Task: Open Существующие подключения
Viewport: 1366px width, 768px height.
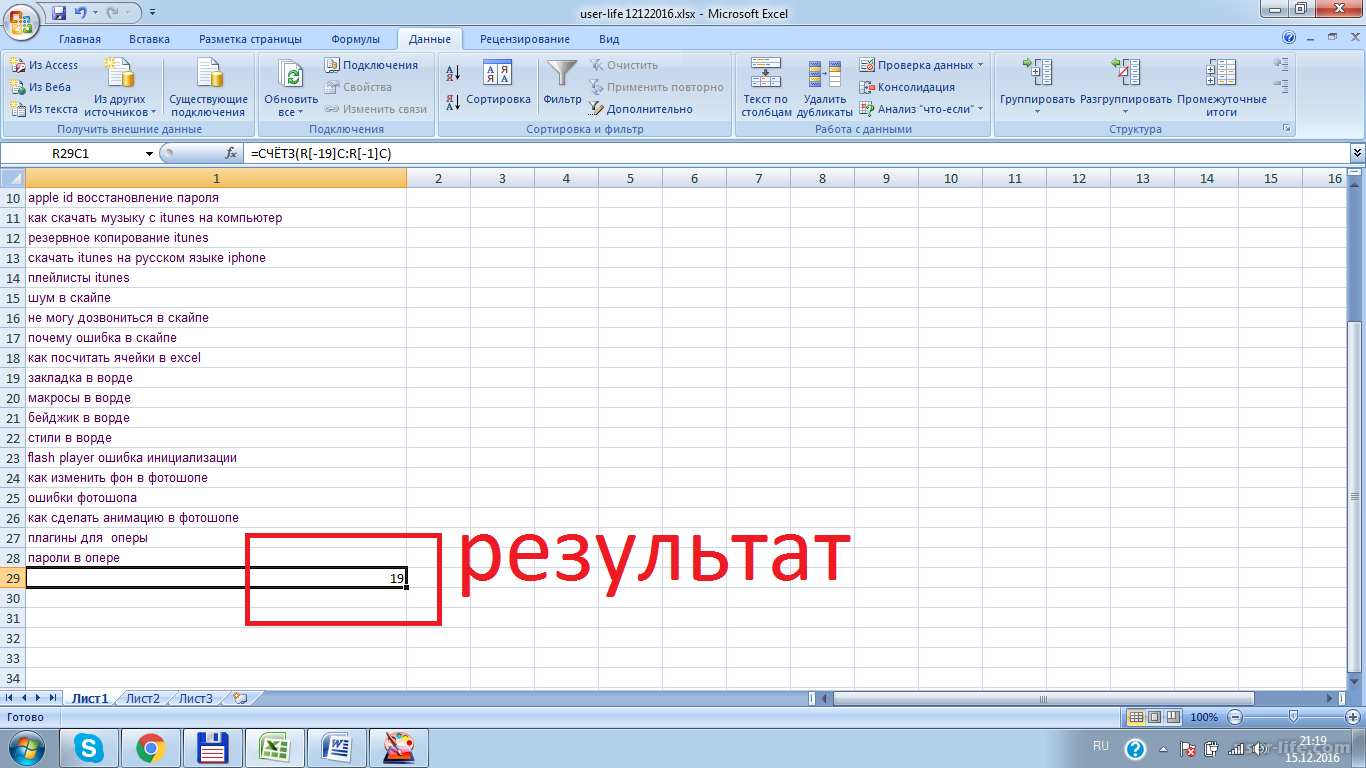Action: [208, 88]
